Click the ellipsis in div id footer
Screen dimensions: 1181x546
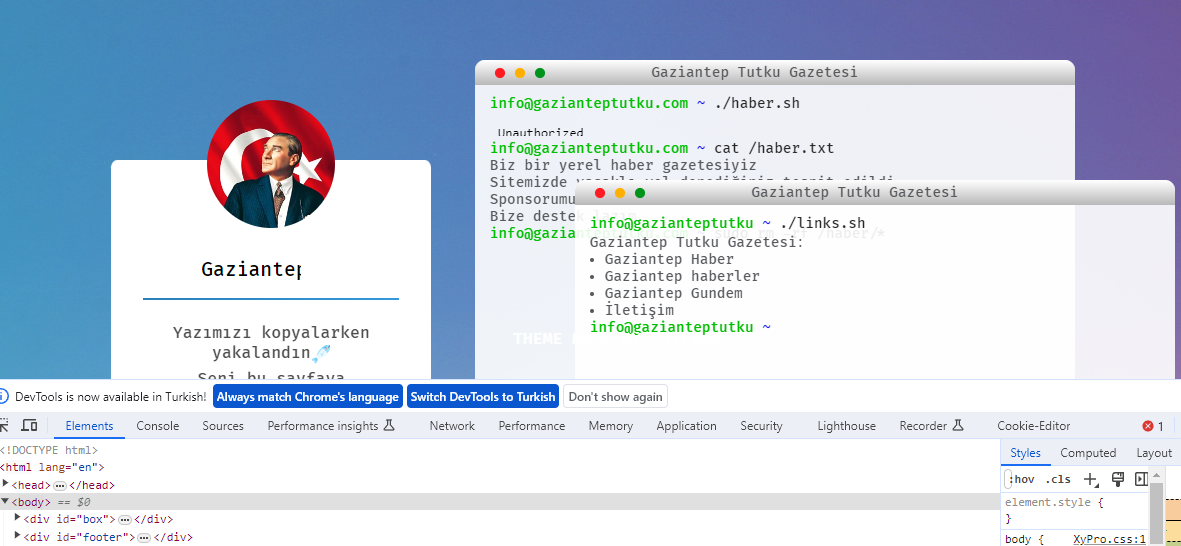[144, 538]
